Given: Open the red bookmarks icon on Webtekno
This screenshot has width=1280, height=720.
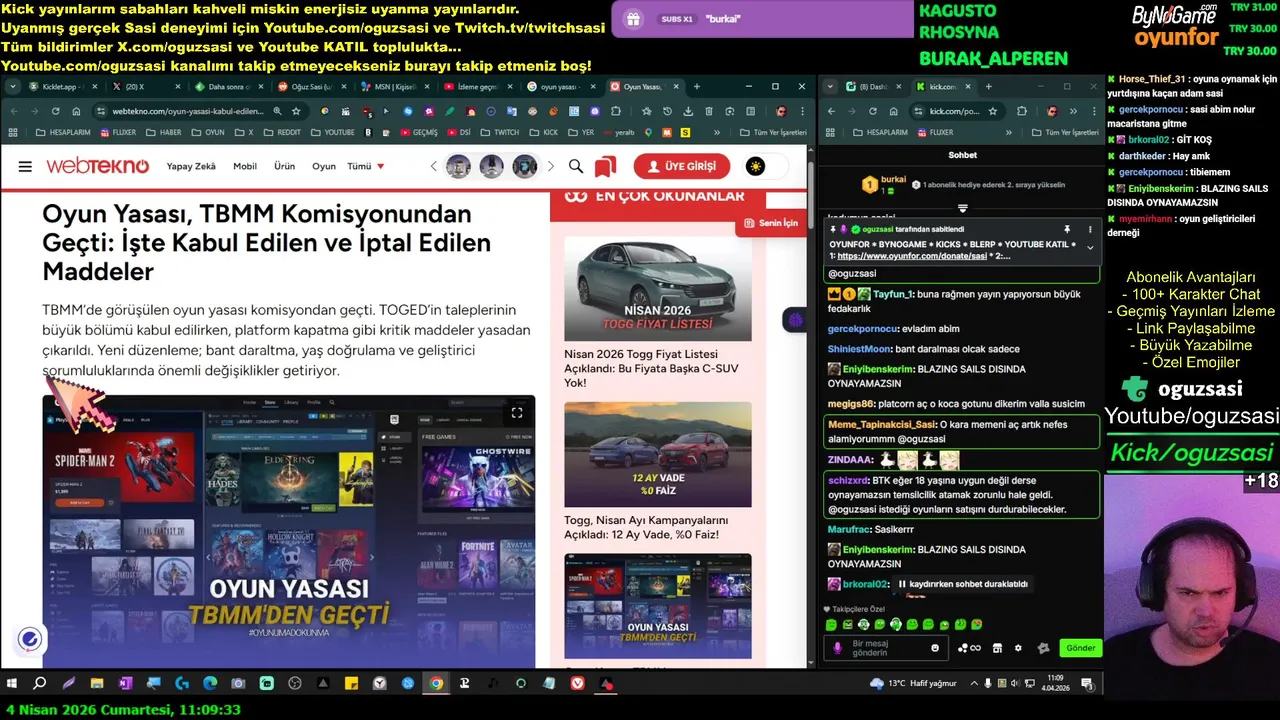Looking at the screenshot, I should (605, 167).
